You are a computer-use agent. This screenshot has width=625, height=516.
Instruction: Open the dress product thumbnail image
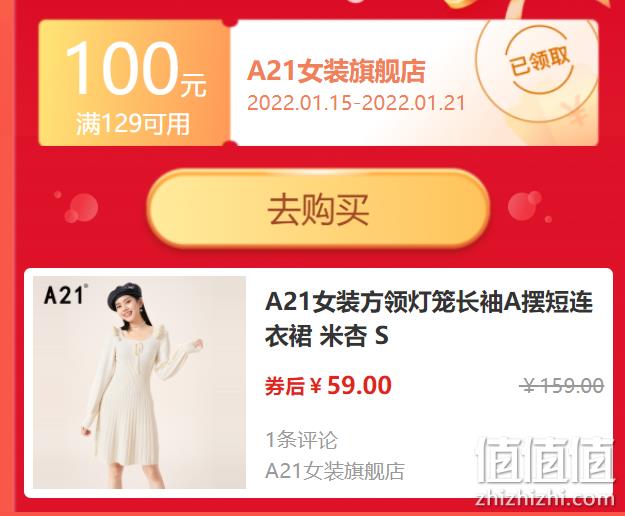(x=139, y=382)
